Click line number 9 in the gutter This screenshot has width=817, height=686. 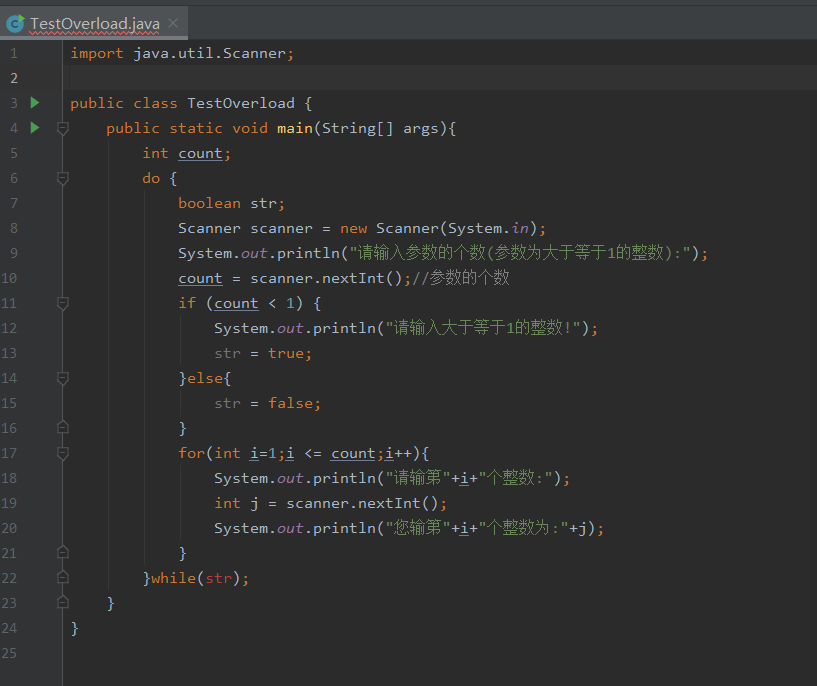click(14, 253)
